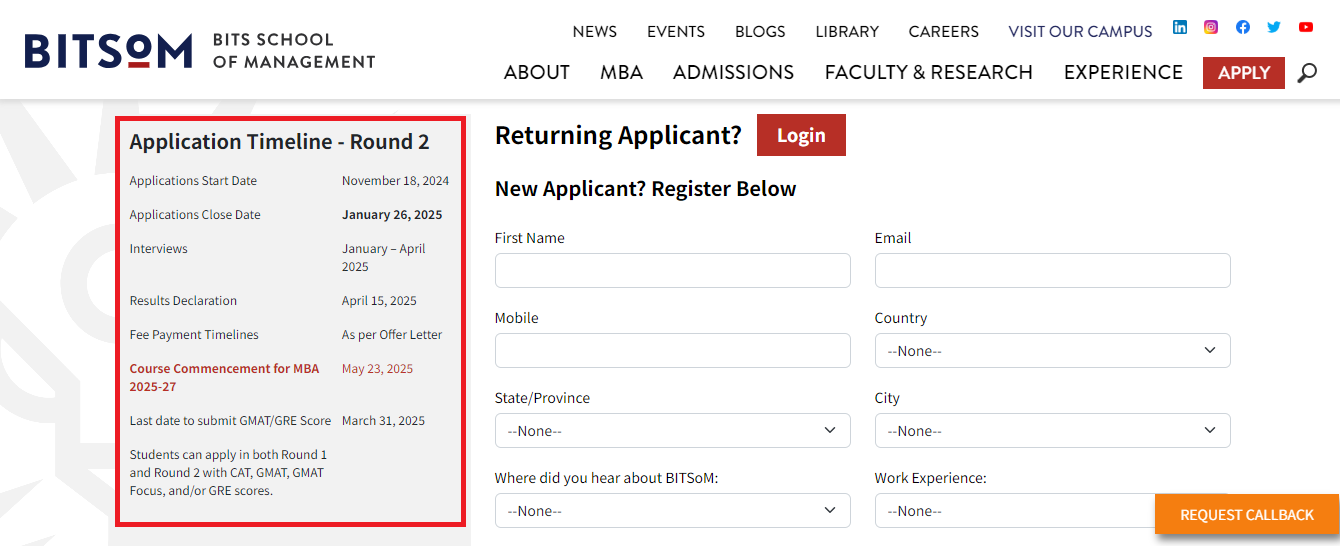Screen dimensions: 1340x546
Task: Open the LIBRARY link
Action: (x=847, y=31)
